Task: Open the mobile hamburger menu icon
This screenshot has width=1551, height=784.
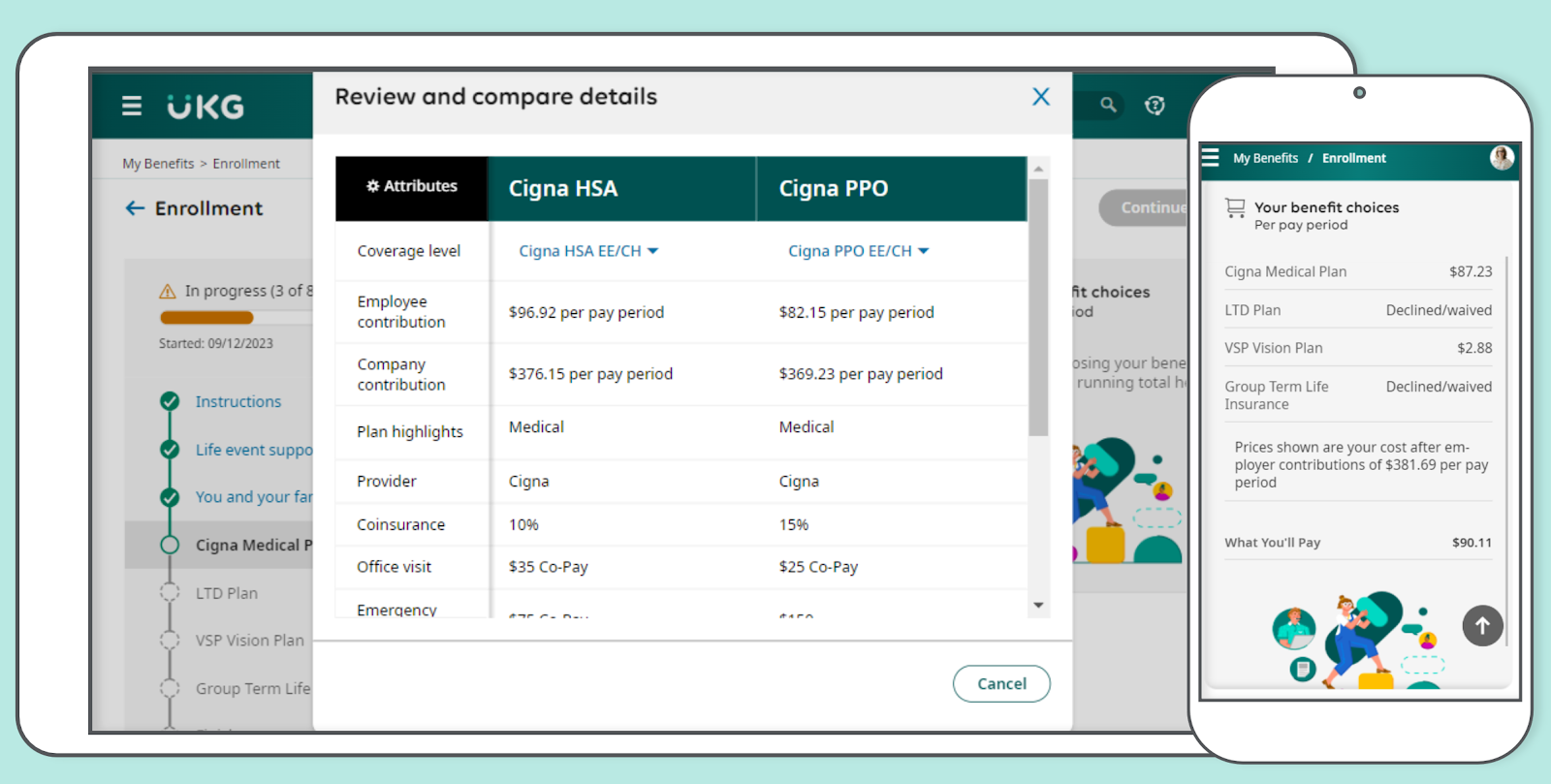Action: 1210,157
